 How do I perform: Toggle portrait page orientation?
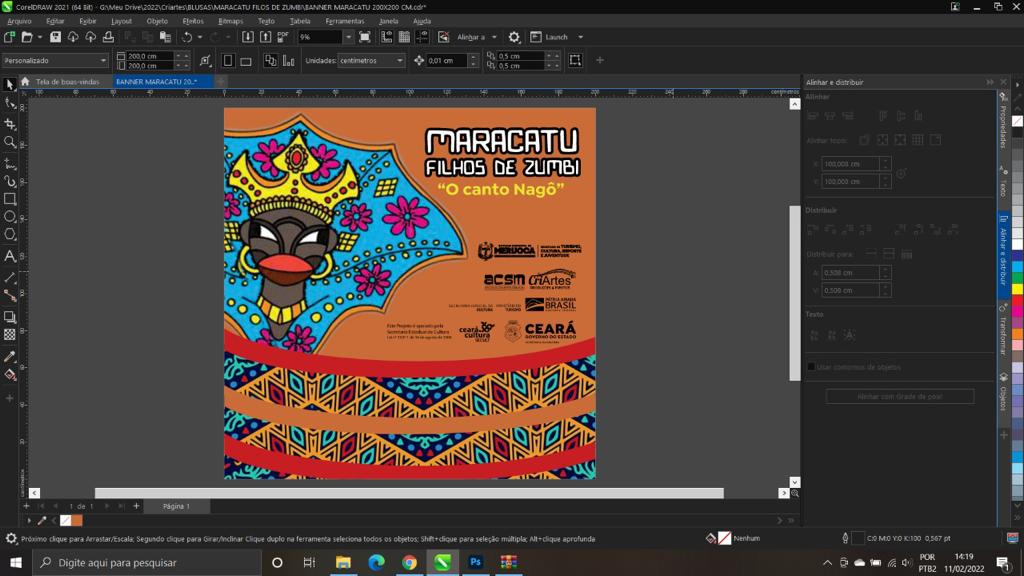[228, 60]
